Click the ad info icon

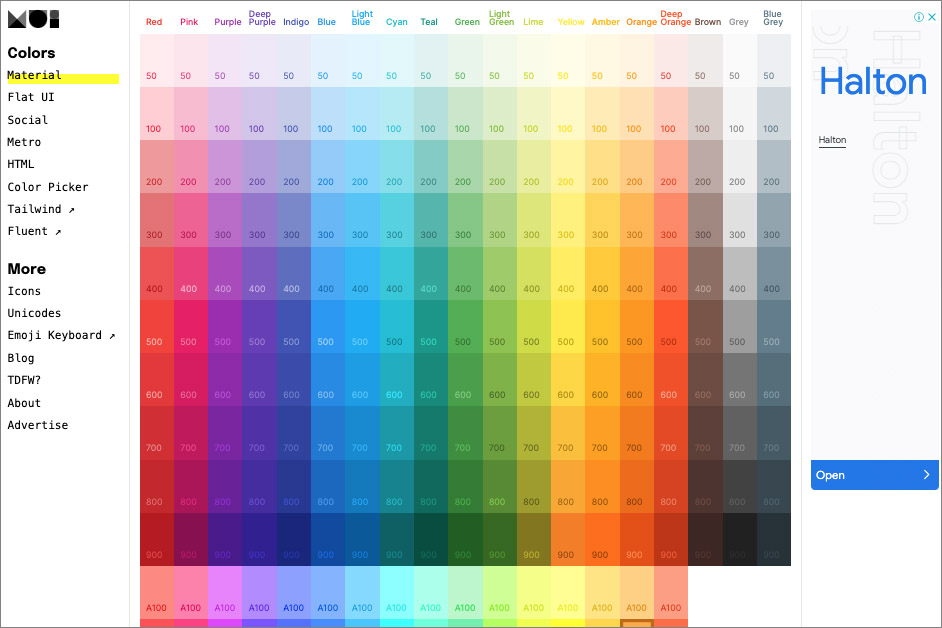(x=918, y=18)
